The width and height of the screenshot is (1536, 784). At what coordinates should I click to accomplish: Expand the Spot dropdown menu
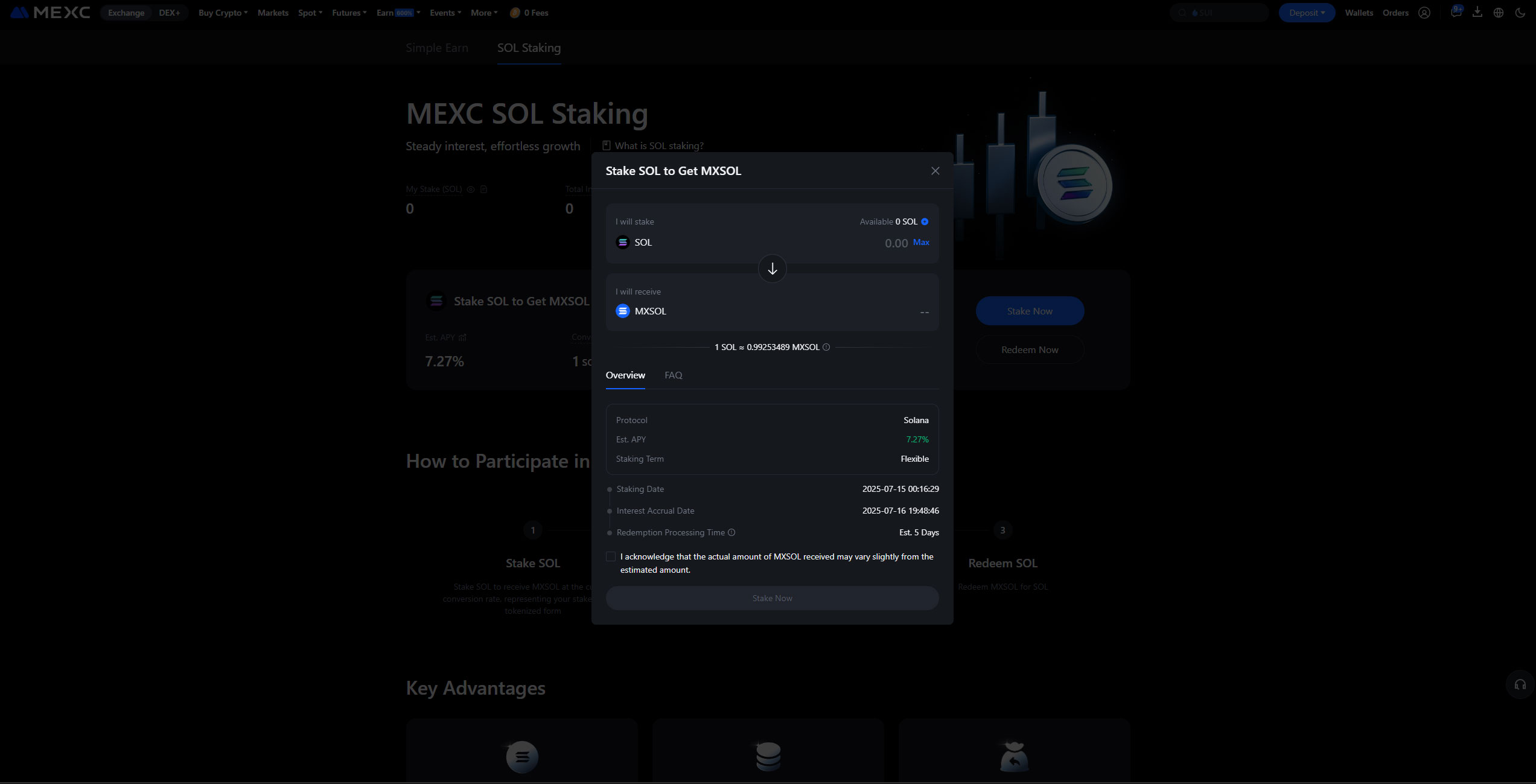click(x=310, y=13)
